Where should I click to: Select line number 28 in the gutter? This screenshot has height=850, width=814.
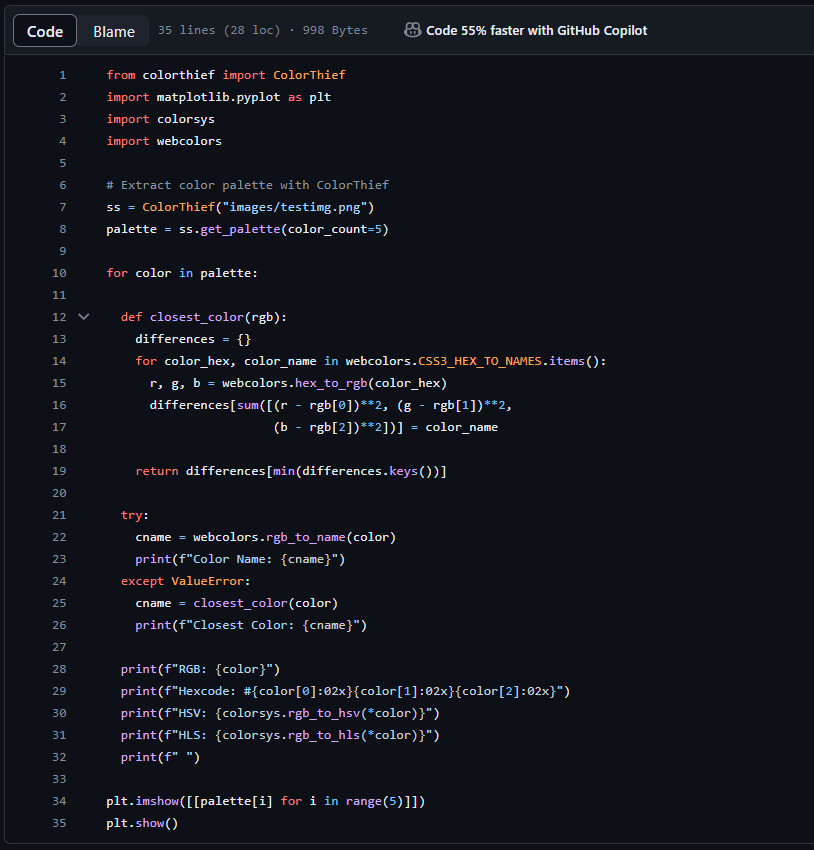(x=59, y=669)
